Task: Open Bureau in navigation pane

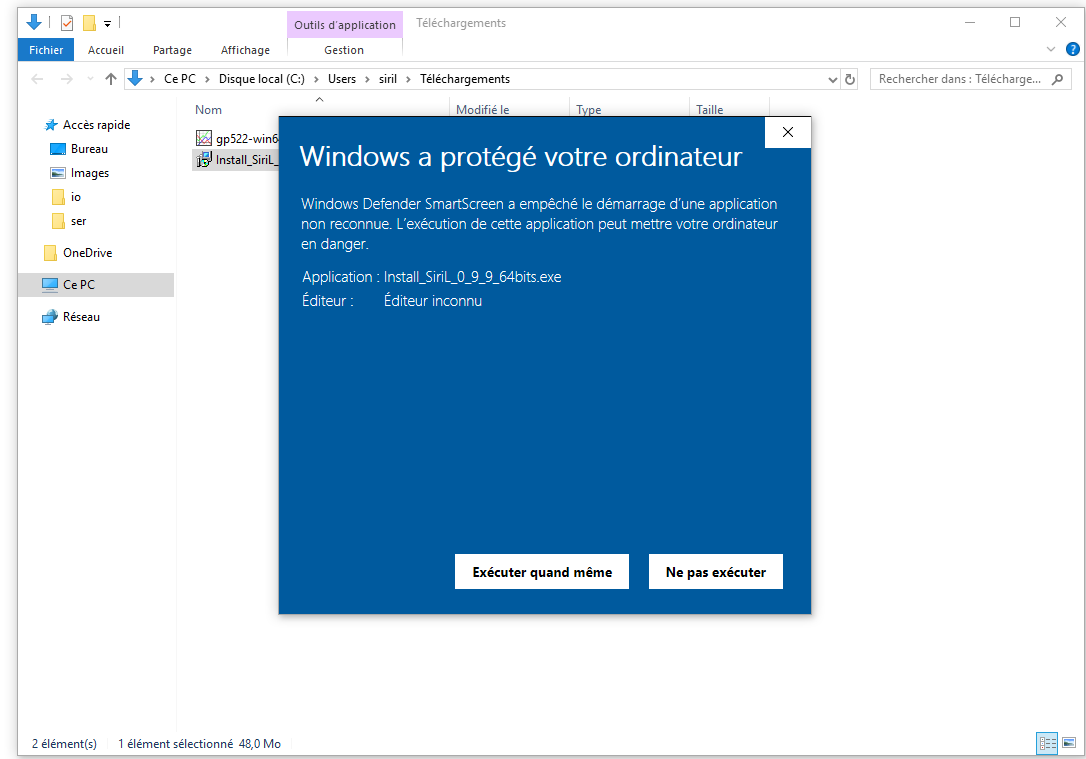Action: pos(89,149)
